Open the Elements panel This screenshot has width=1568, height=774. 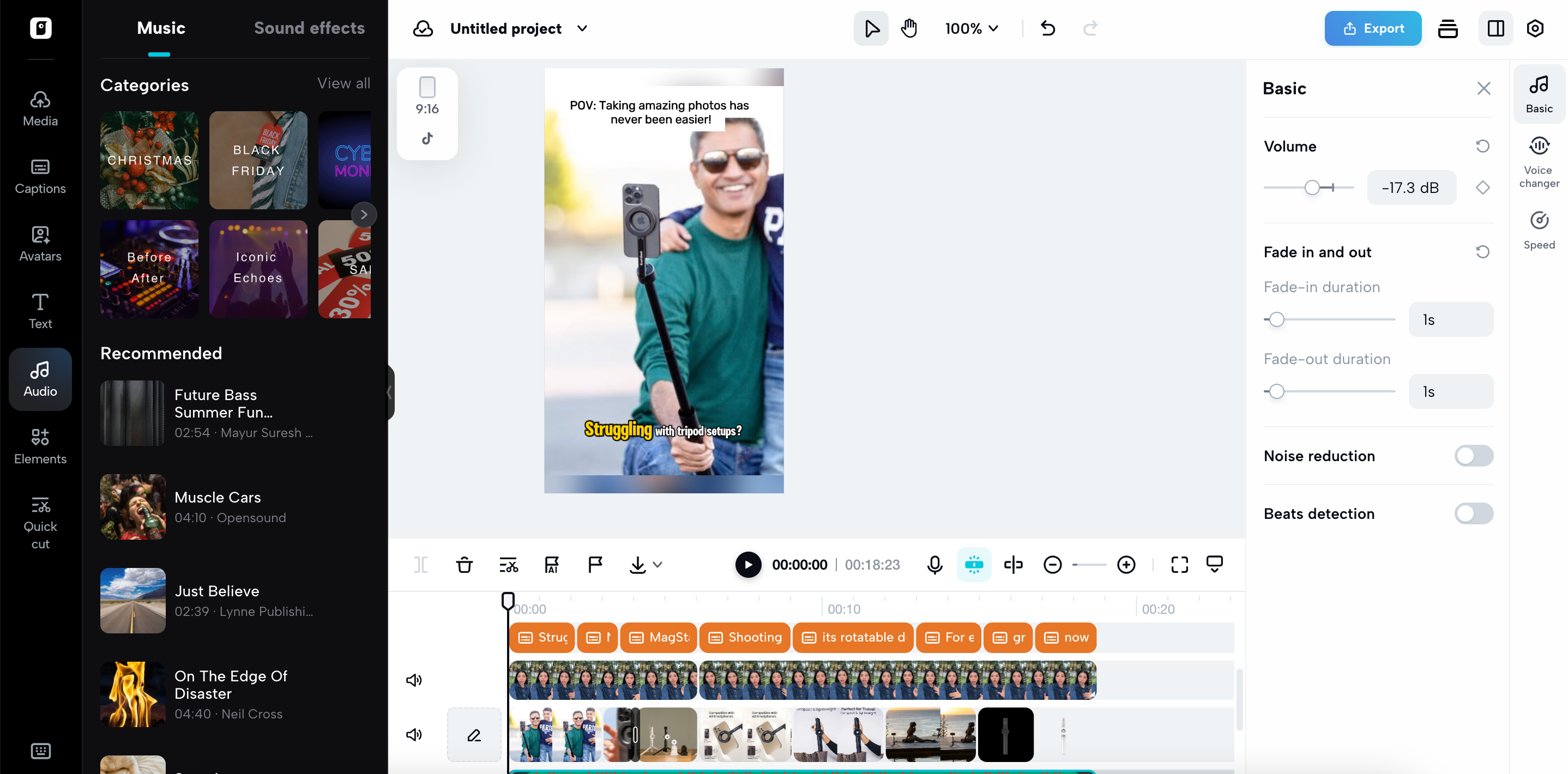(40, 446)
